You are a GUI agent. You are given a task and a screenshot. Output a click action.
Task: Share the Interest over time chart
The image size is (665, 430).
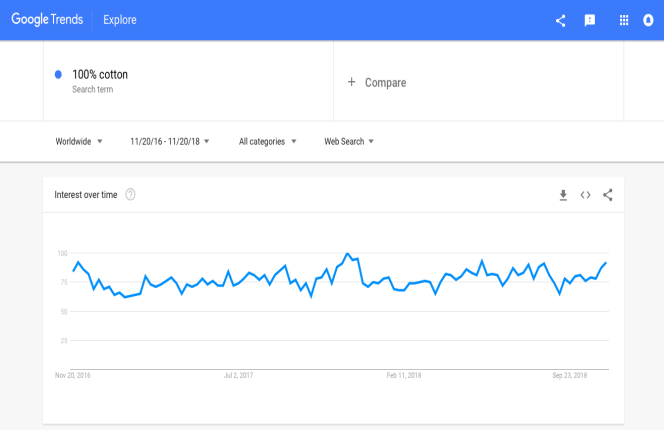pyautogui.click(x=607, y=195)
